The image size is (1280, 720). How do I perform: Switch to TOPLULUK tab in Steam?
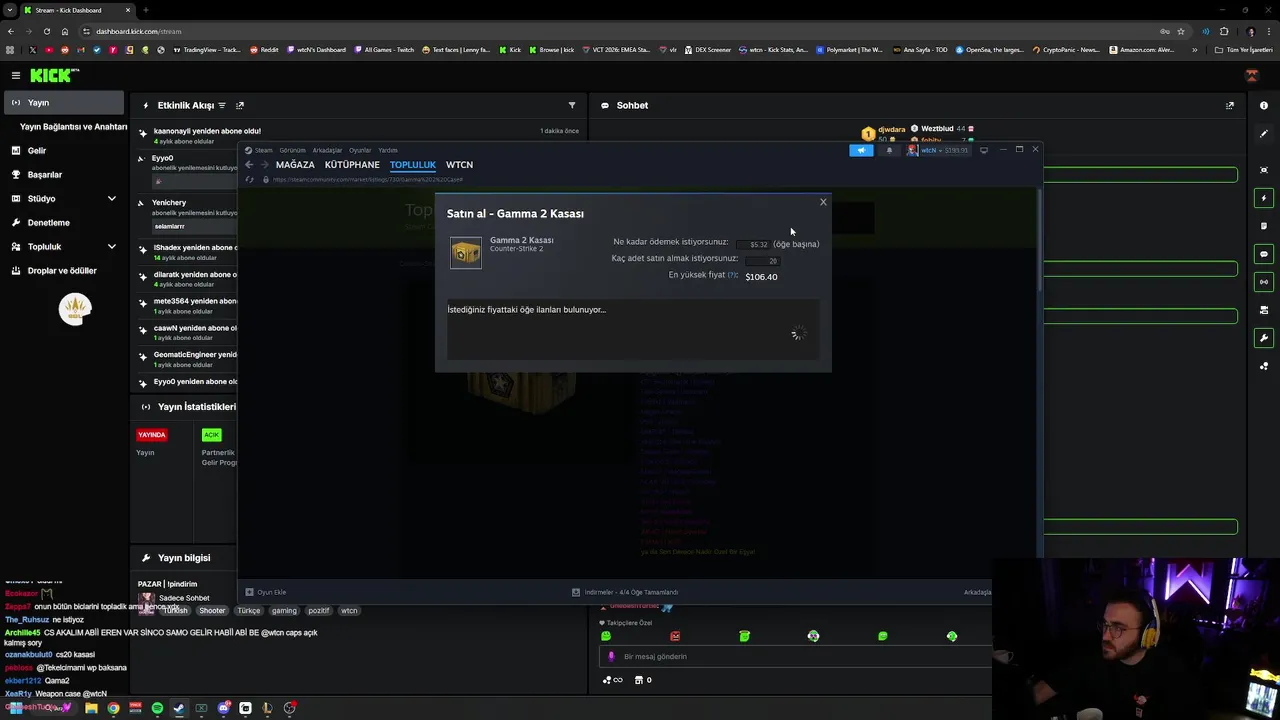click(413, 165)
